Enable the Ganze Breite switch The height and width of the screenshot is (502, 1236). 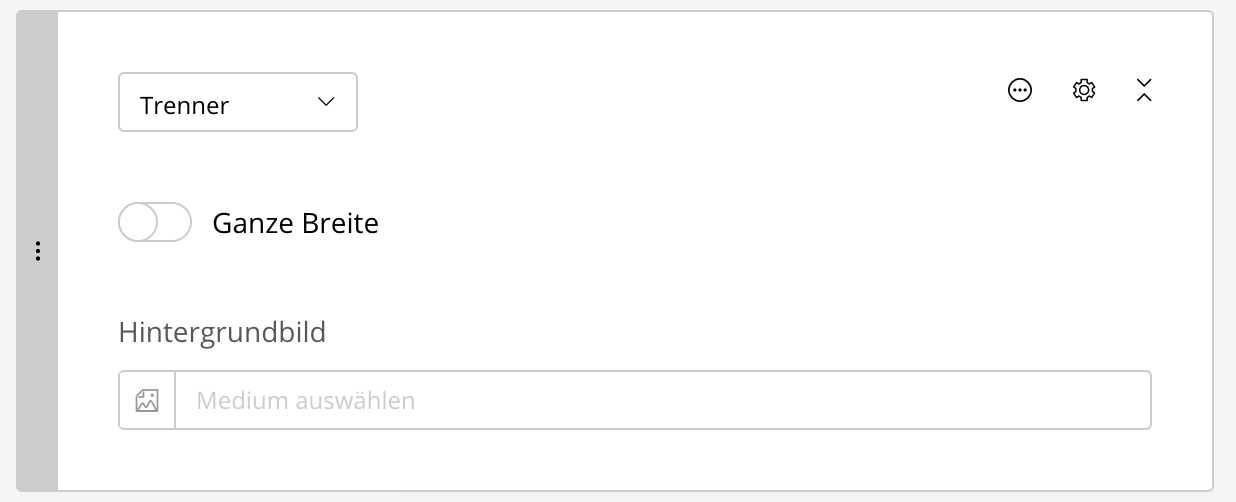point(155,222)
